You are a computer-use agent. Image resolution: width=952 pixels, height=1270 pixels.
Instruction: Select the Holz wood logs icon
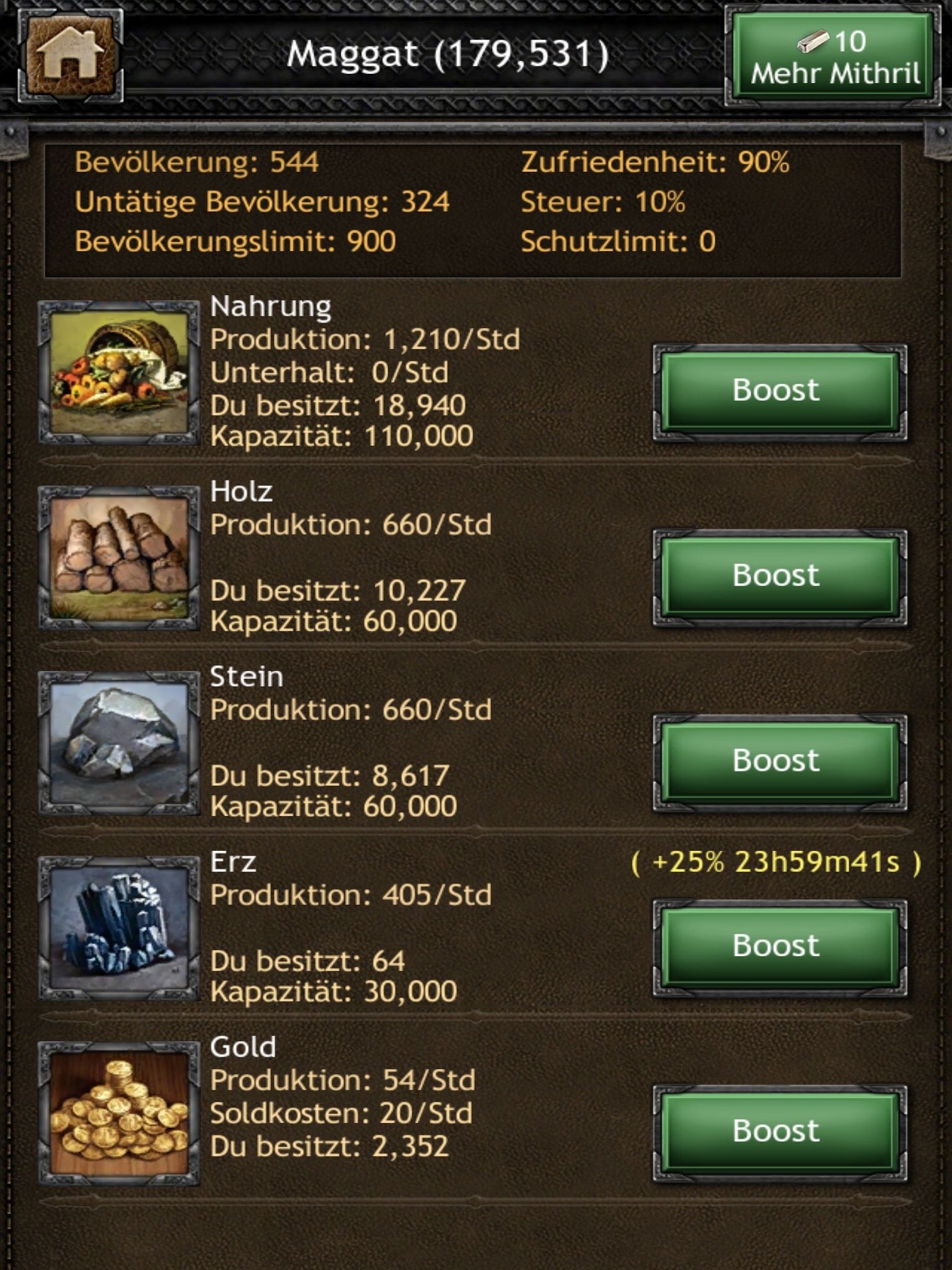pos(119,557)
